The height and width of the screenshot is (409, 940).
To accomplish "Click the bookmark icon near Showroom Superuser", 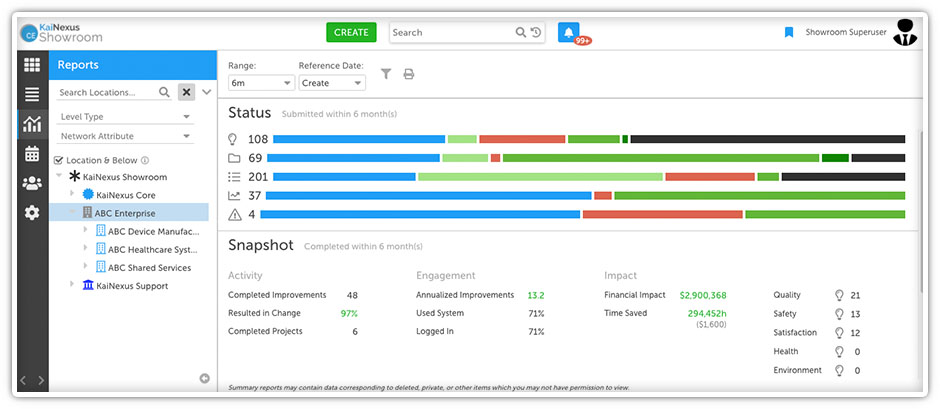I will pyautogui.click(x=788, y=32).
